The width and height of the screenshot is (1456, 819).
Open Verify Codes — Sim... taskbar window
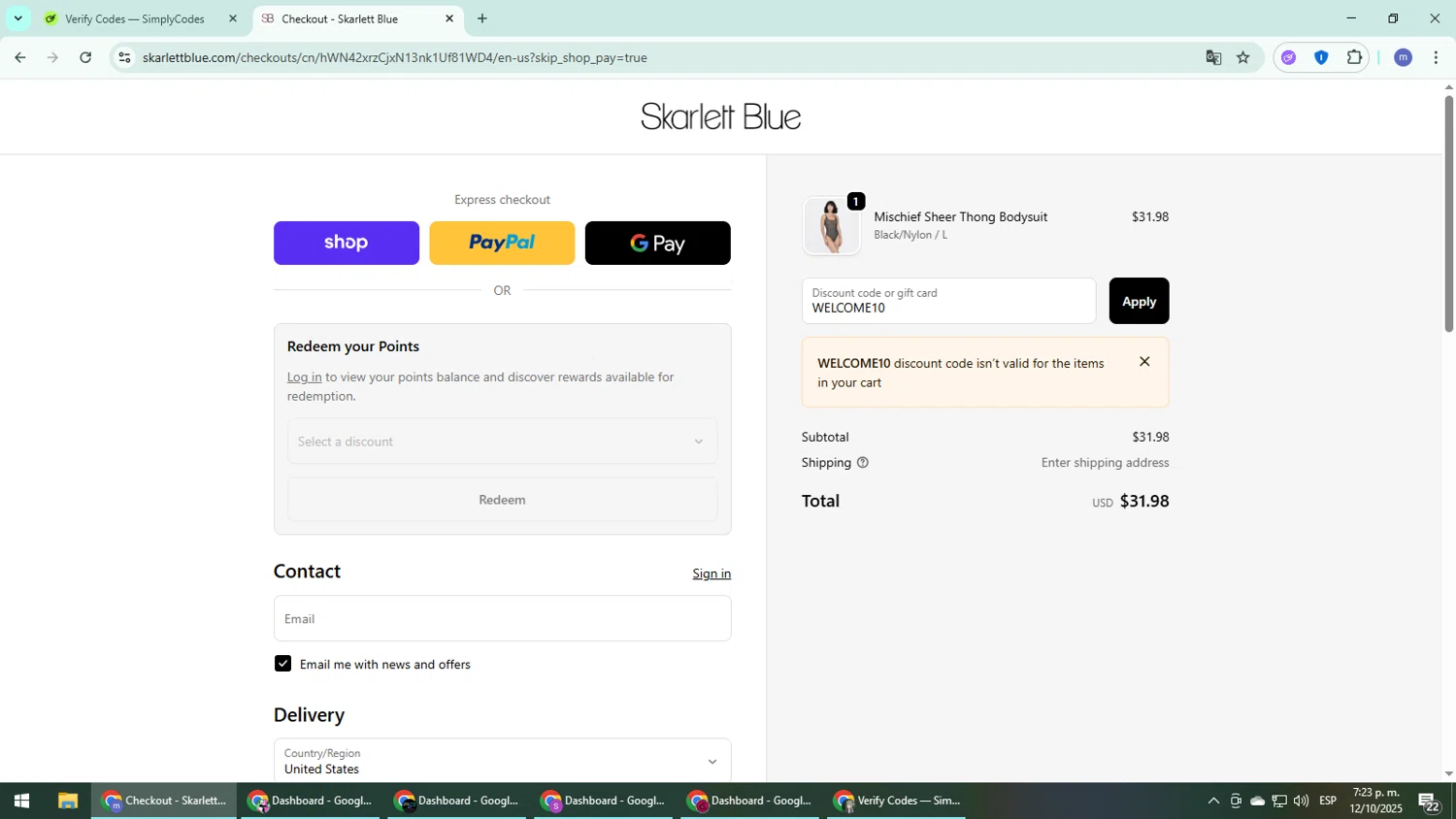click(x=896, y=802)
